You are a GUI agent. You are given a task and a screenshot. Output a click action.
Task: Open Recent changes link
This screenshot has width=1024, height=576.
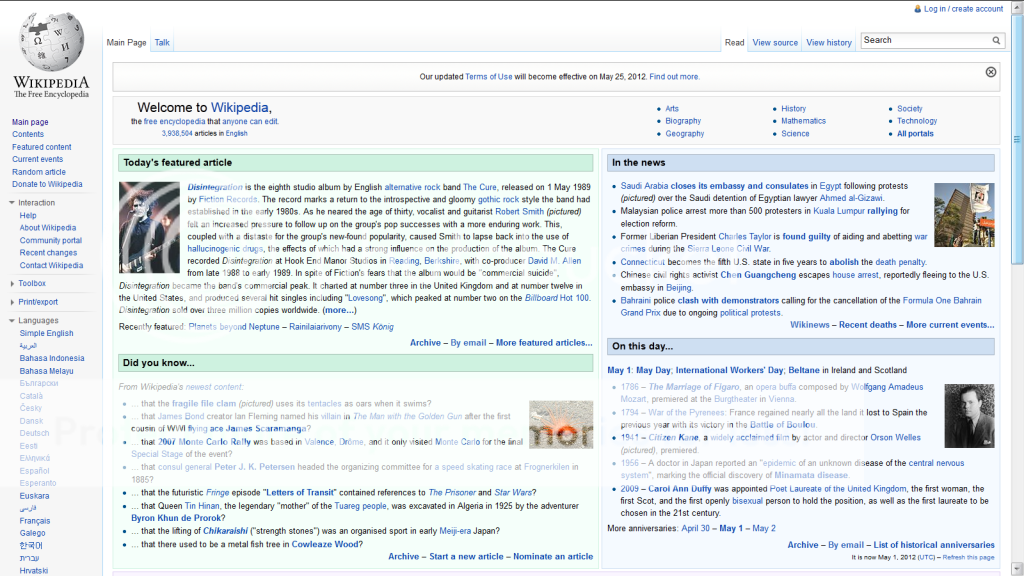48,253
